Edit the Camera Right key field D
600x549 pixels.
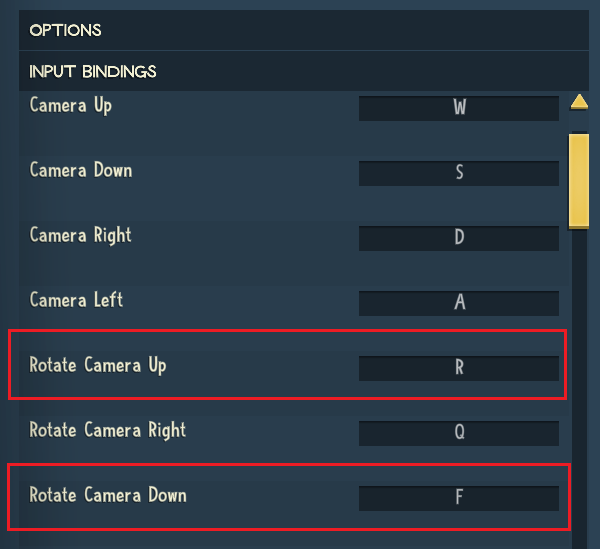point(459,238)
